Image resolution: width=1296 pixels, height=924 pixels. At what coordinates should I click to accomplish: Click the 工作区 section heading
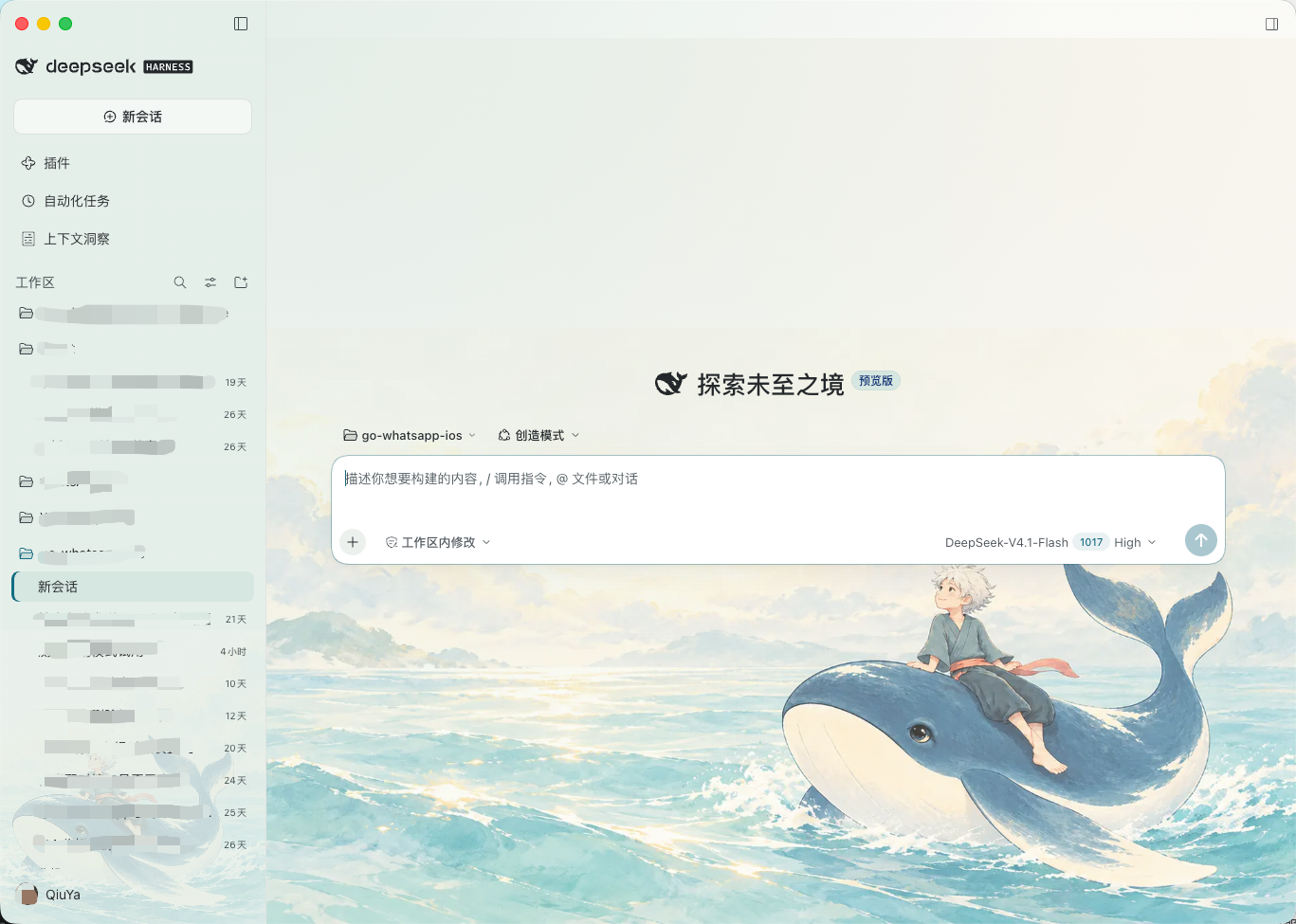[x=35, y=282]
